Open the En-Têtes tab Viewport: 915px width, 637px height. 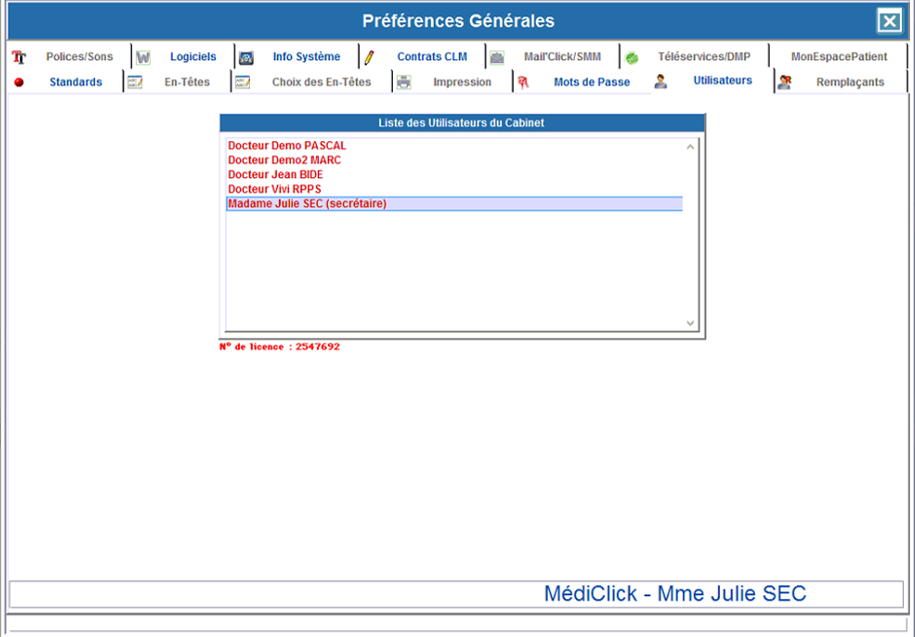tap(187, 82)
